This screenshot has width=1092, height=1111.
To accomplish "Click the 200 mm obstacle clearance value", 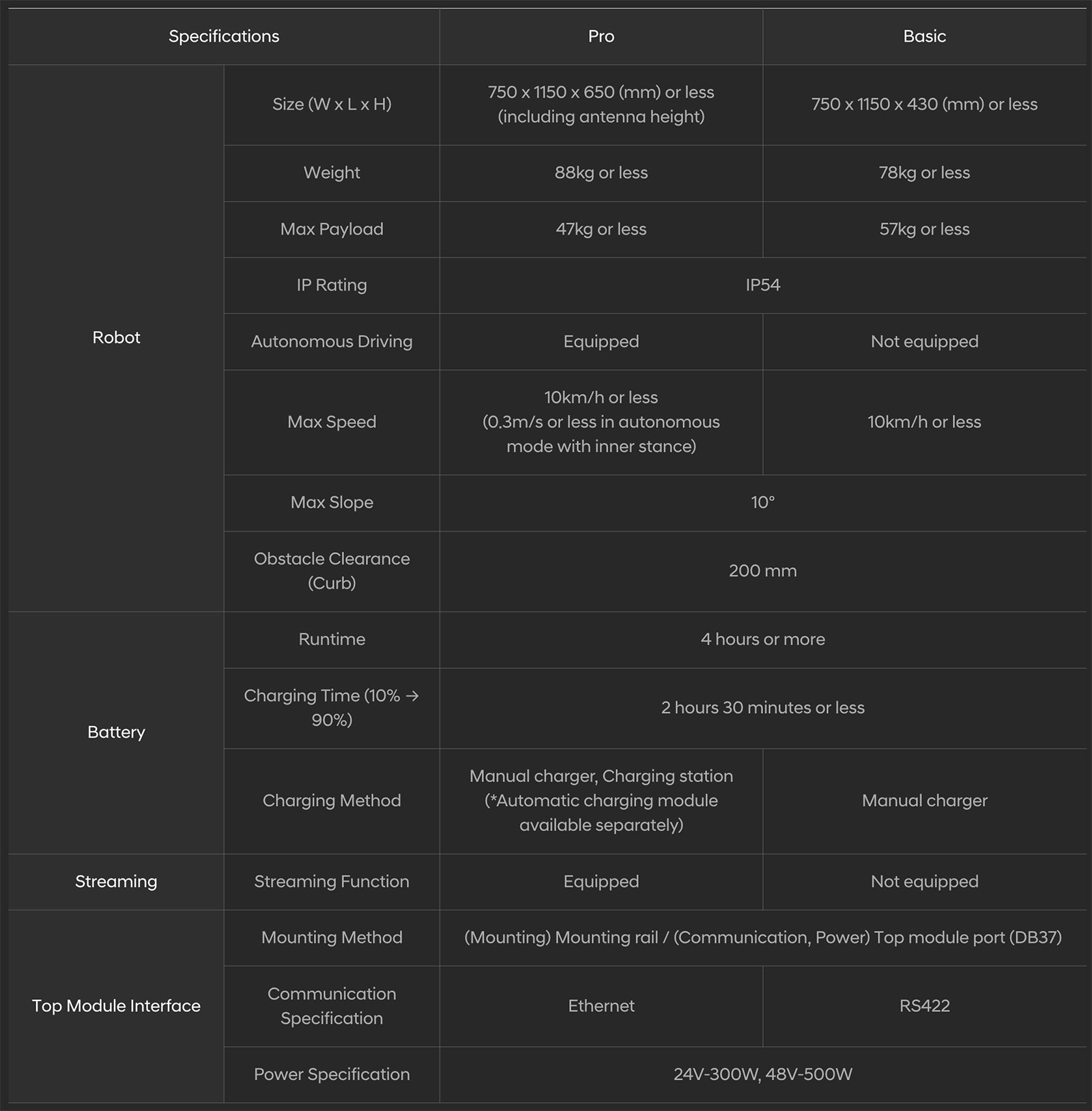I will [762, 571].
